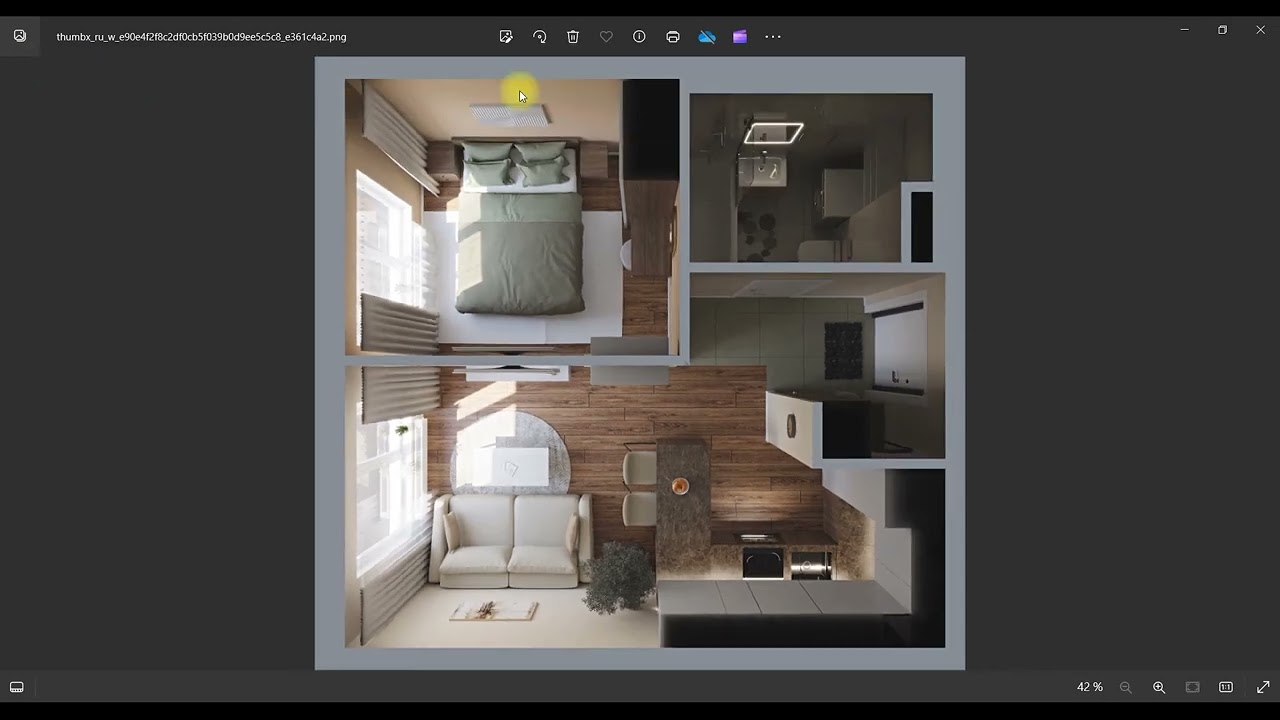The width and height of the screenshot is (1280, 720).
Task: Click the 42 % zoom percentage value
Action: [1090, 687]
